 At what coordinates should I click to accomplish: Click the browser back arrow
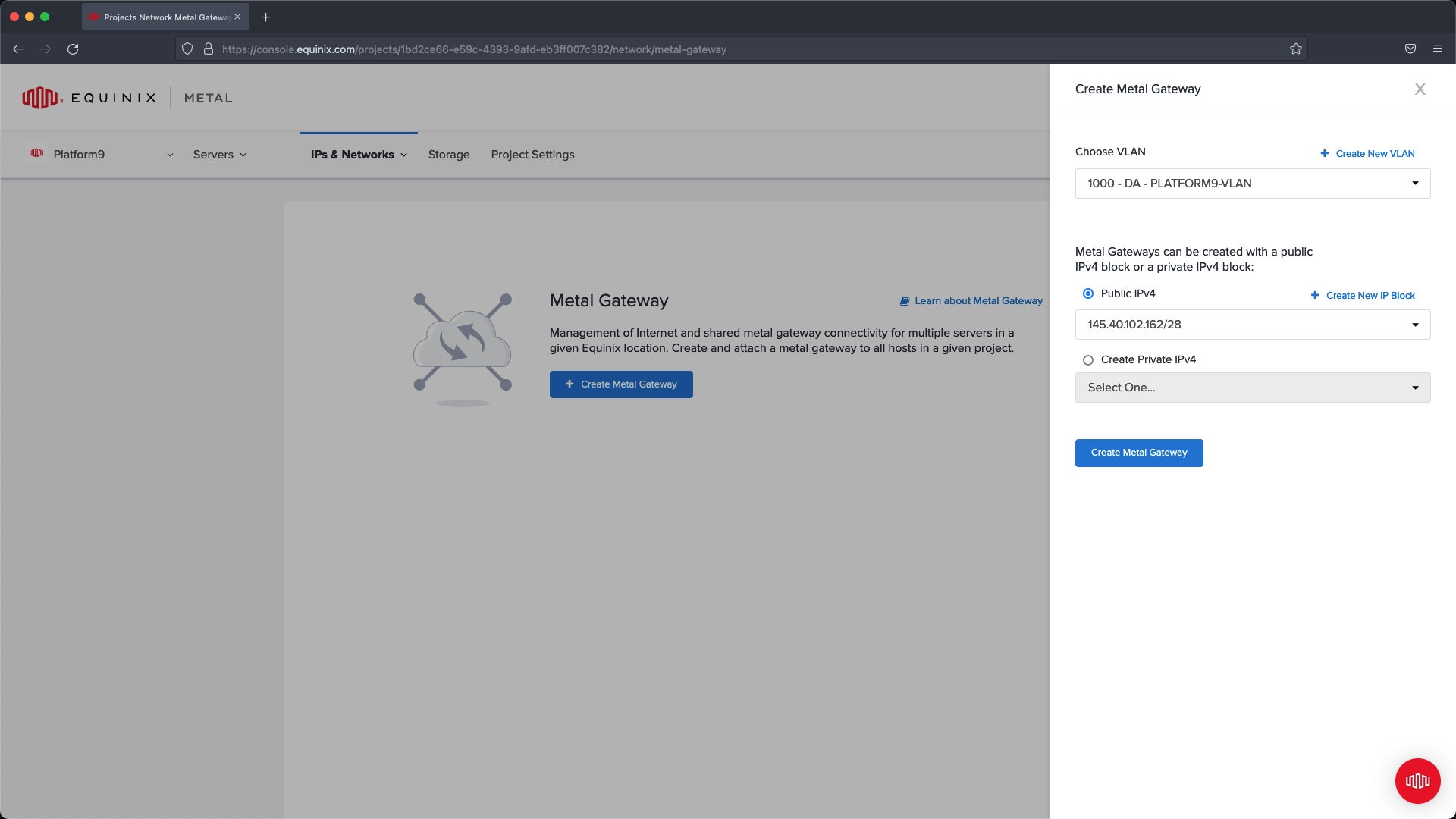click(18, 49)
